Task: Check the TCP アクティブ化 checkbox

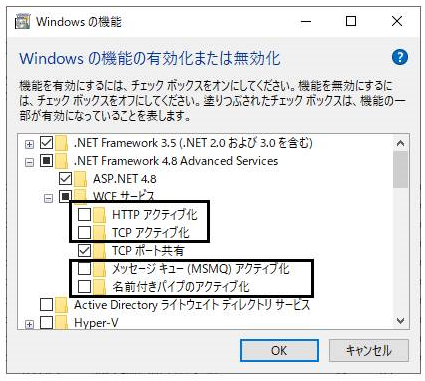Action: pos(84,232)
